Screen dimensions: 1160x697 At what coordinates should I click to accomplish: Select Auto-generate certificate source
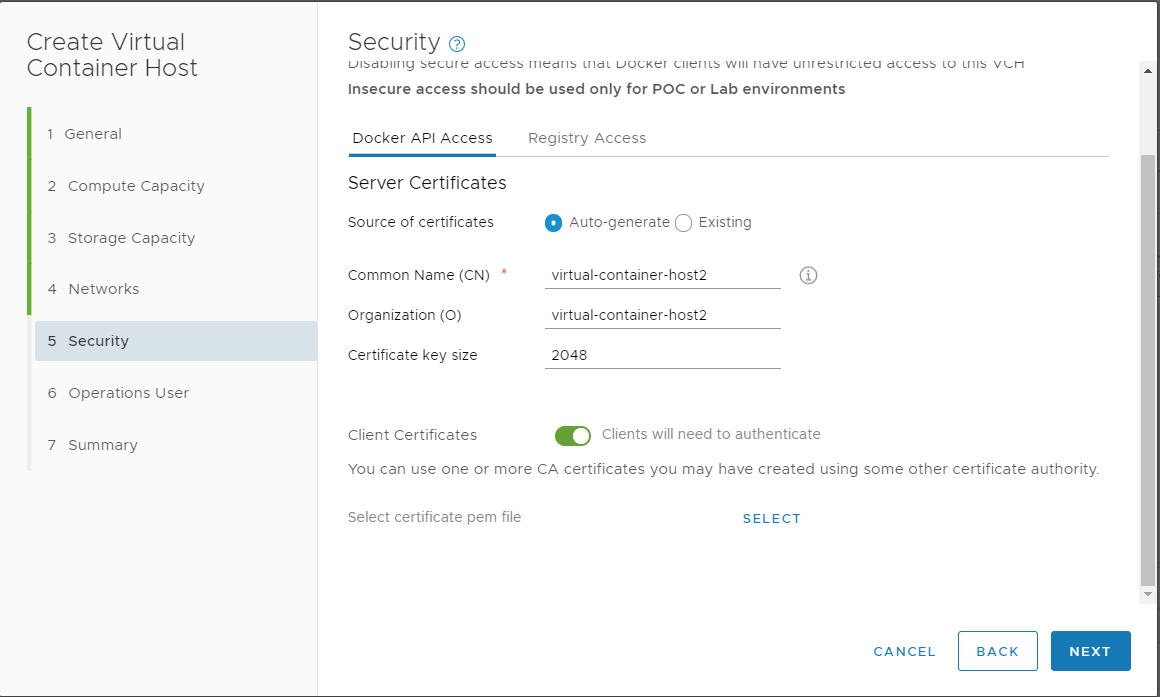553,223
